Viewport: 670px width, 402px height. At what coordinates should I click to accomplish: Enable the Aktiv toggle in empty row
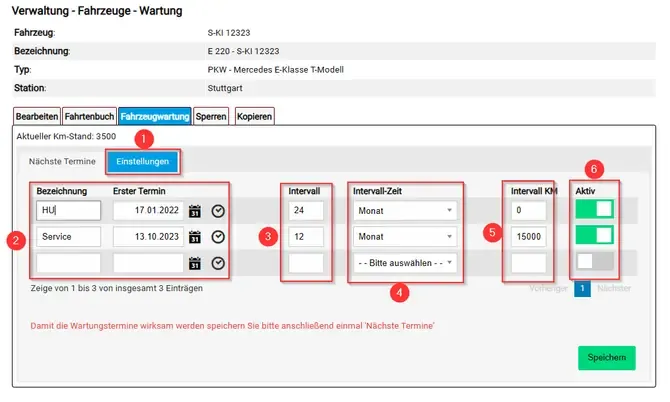(x=594, y=261)
